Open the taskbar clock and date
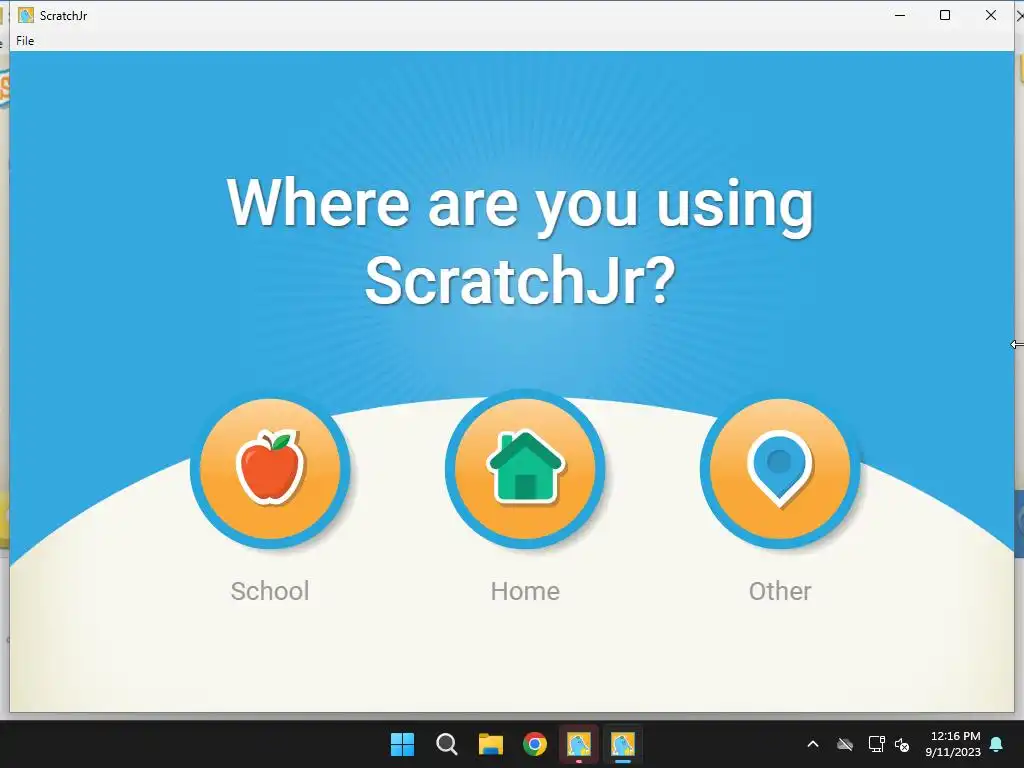Viewport: 1024px width, 768px height. click(x=953, y=744)
